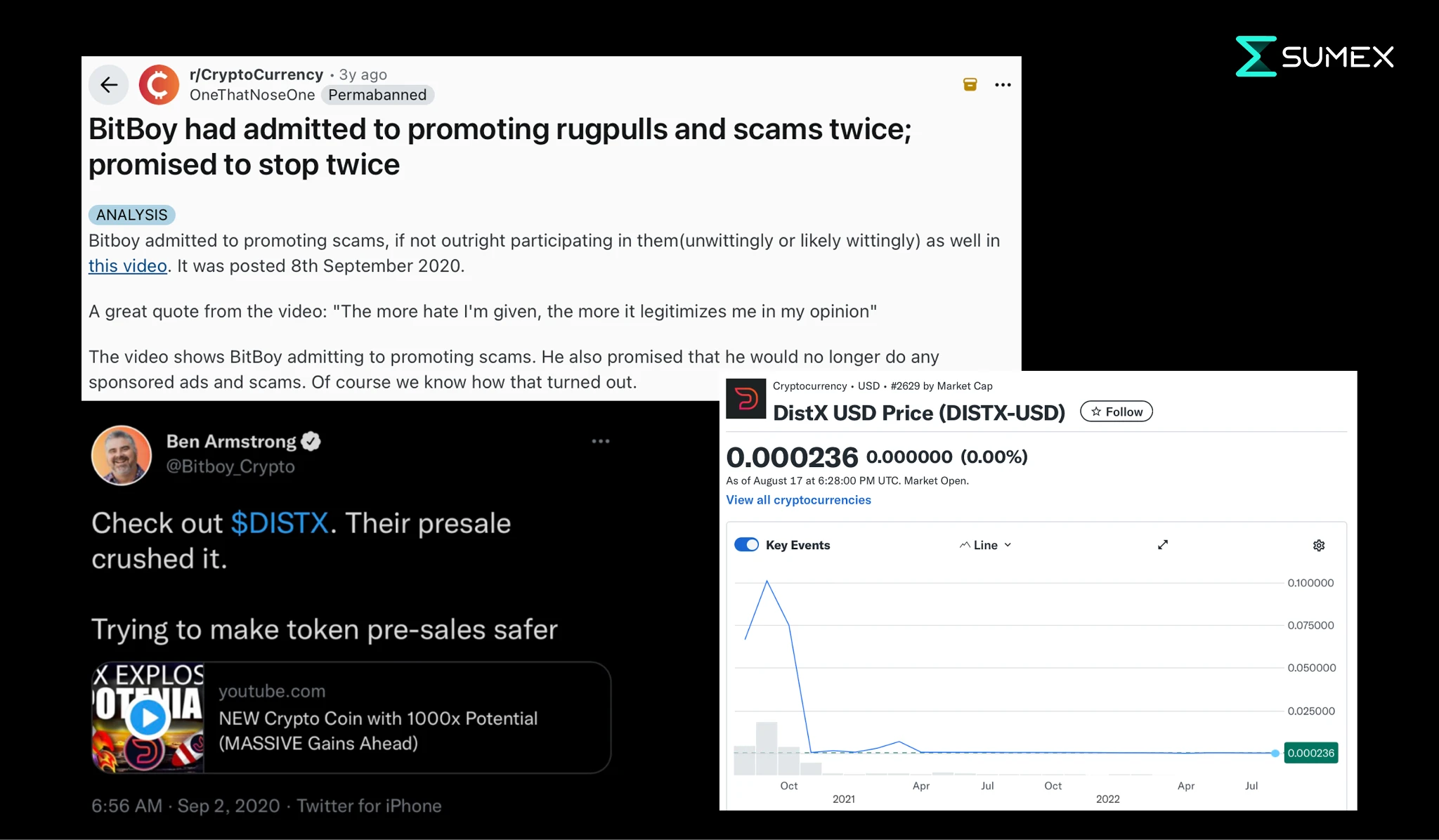Click the current price marker dot on chart
The width and height of the screenshot is (1439, 840).
point(1275,753)
